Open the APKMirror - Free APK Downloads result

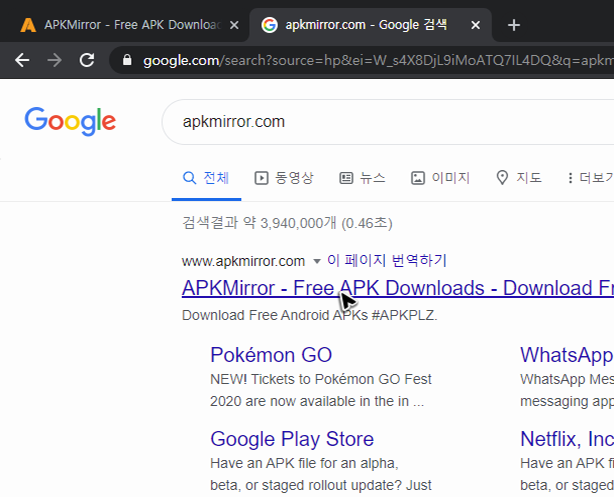398,288
